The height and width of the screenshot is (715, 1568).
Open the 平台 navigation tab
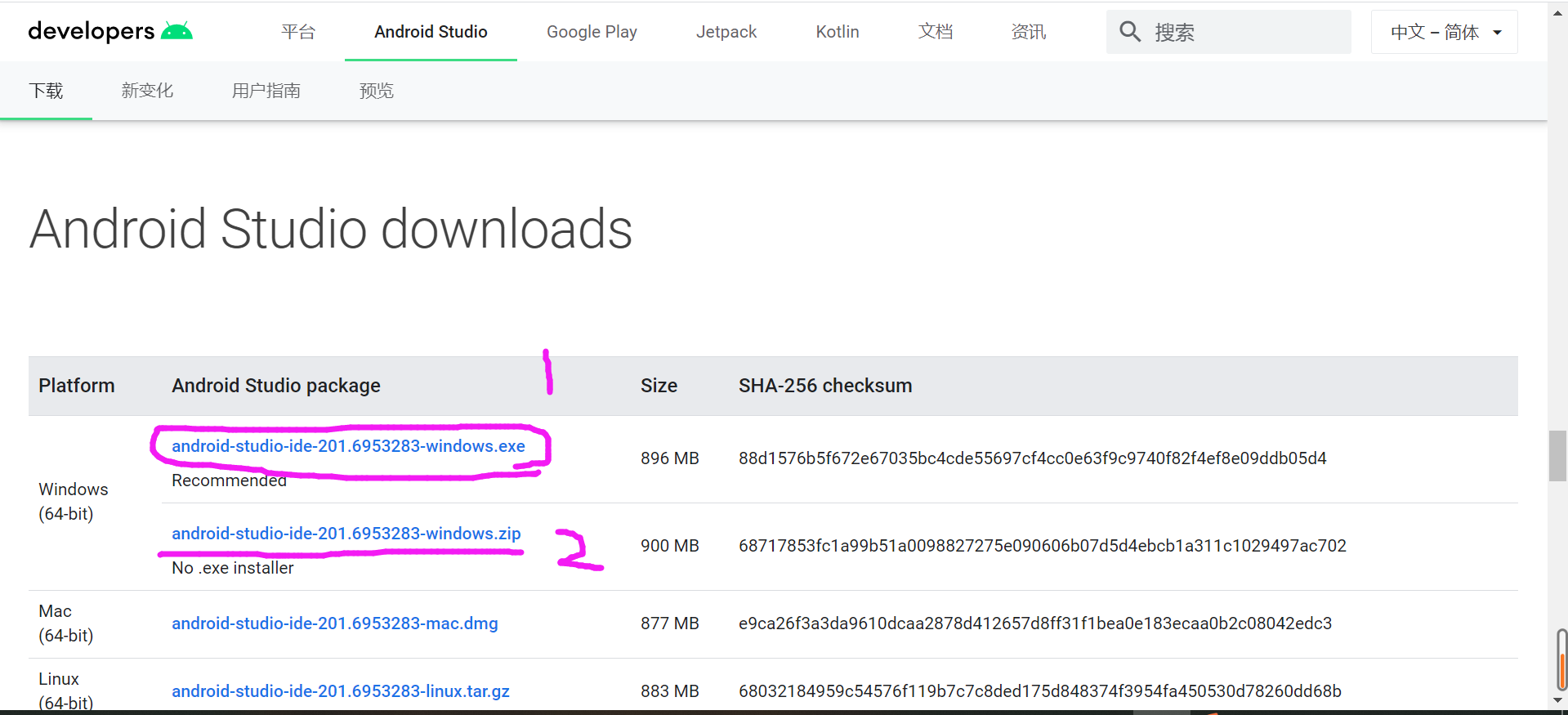(x=298, y=31)
